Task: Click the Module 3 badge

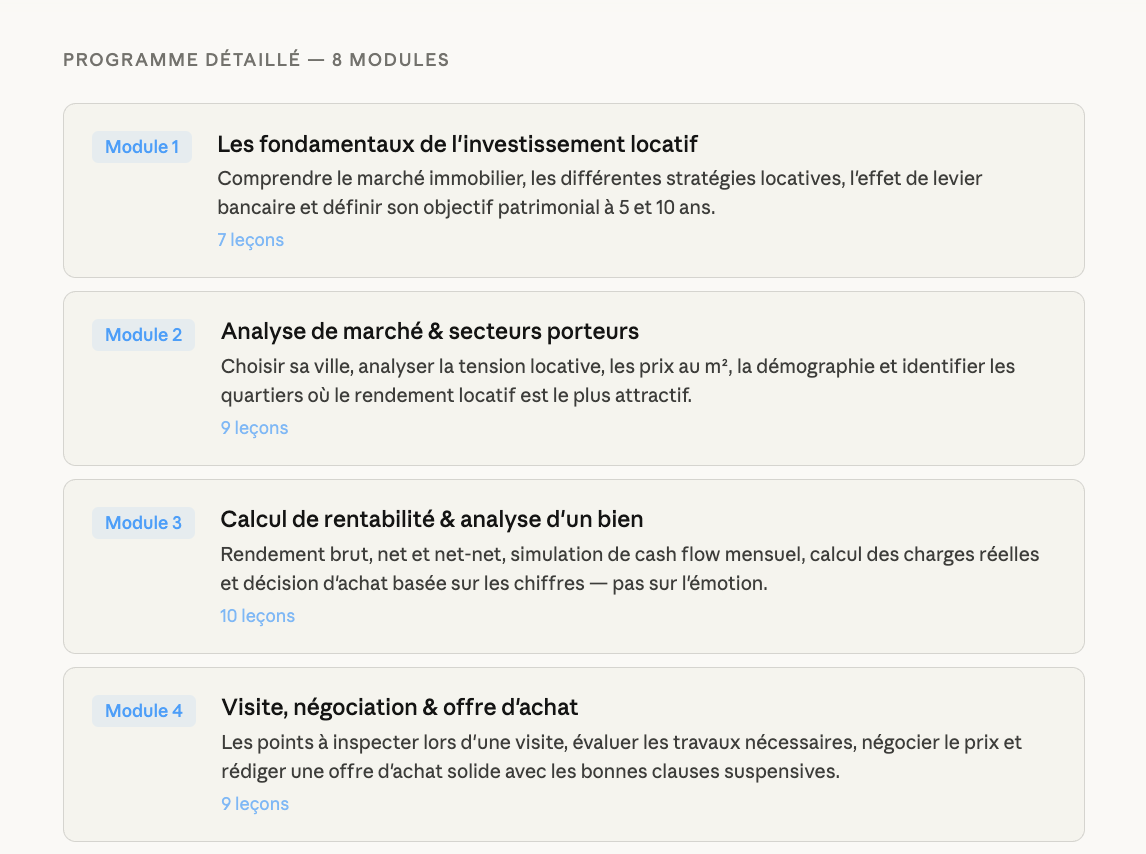Action: (x=144, y=523)
